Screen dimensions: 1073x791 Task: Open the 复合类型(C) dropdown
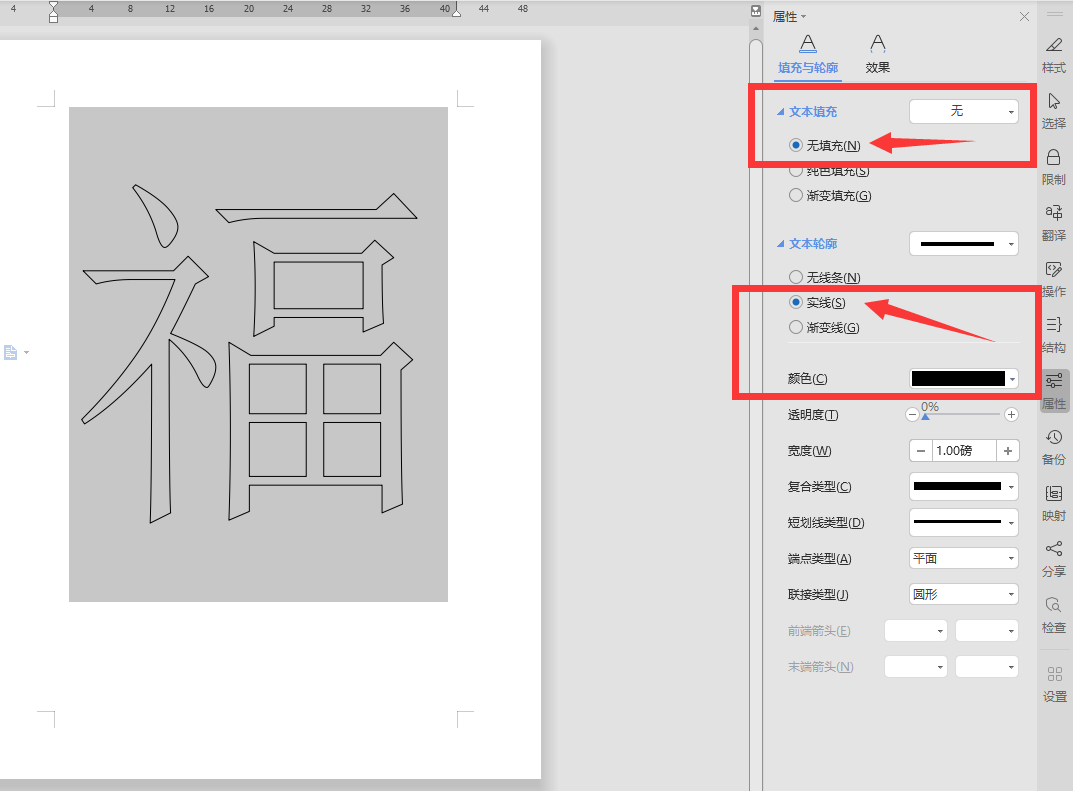click(x=964, y=487)
